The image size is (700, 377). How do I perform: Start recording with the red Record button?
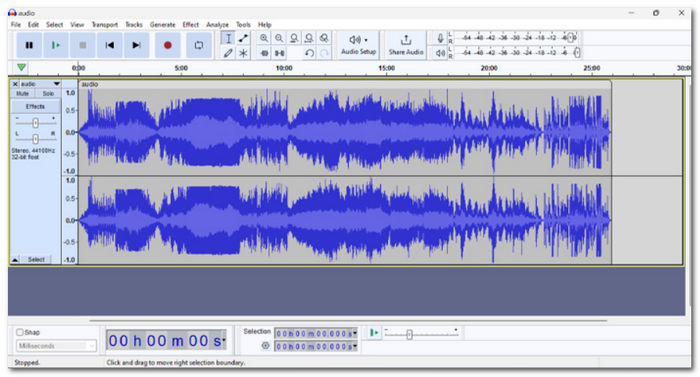tap(167, 45)
